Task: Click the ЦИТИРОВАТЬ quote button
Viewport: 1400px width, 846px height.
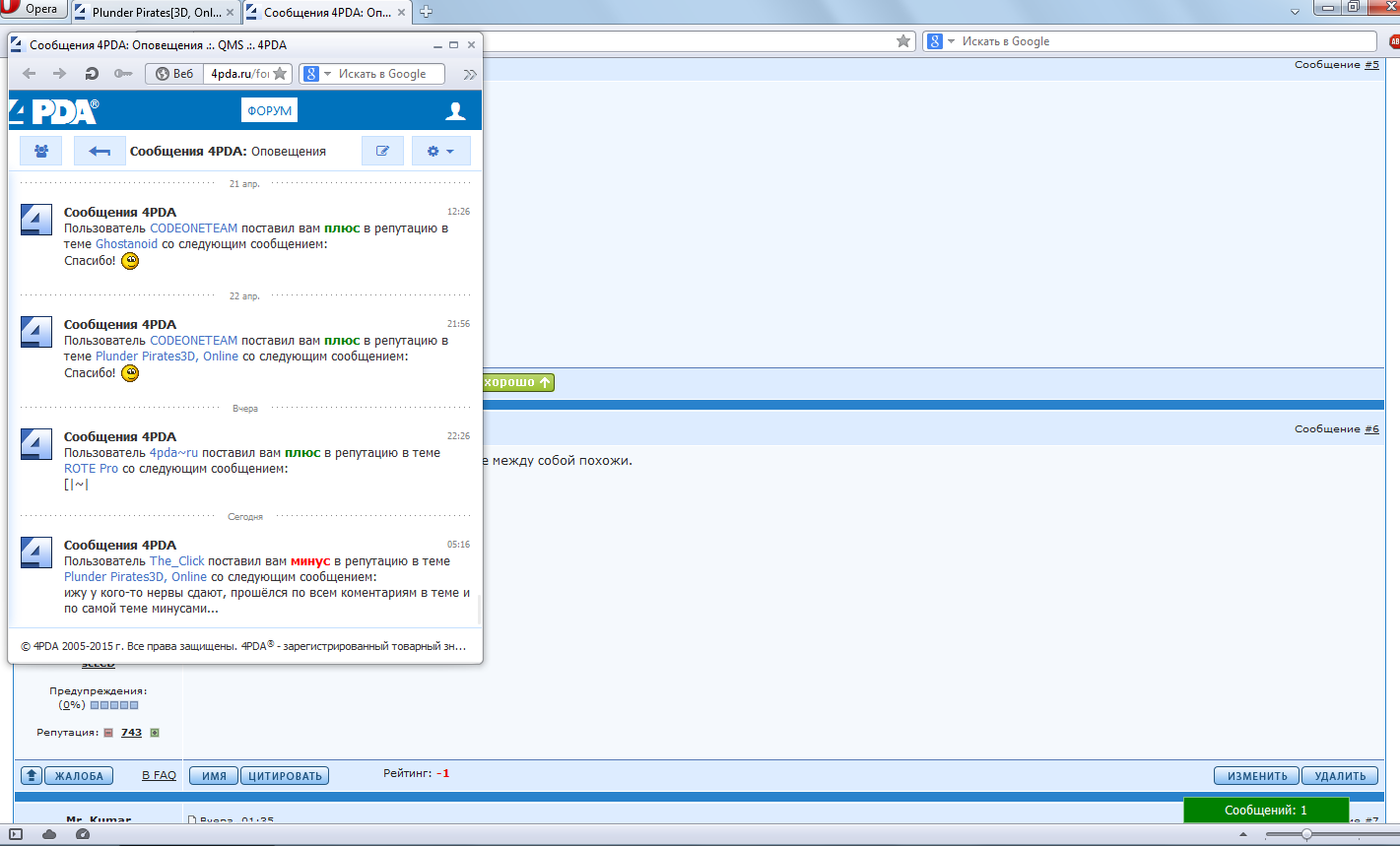Action: [285, 776]
